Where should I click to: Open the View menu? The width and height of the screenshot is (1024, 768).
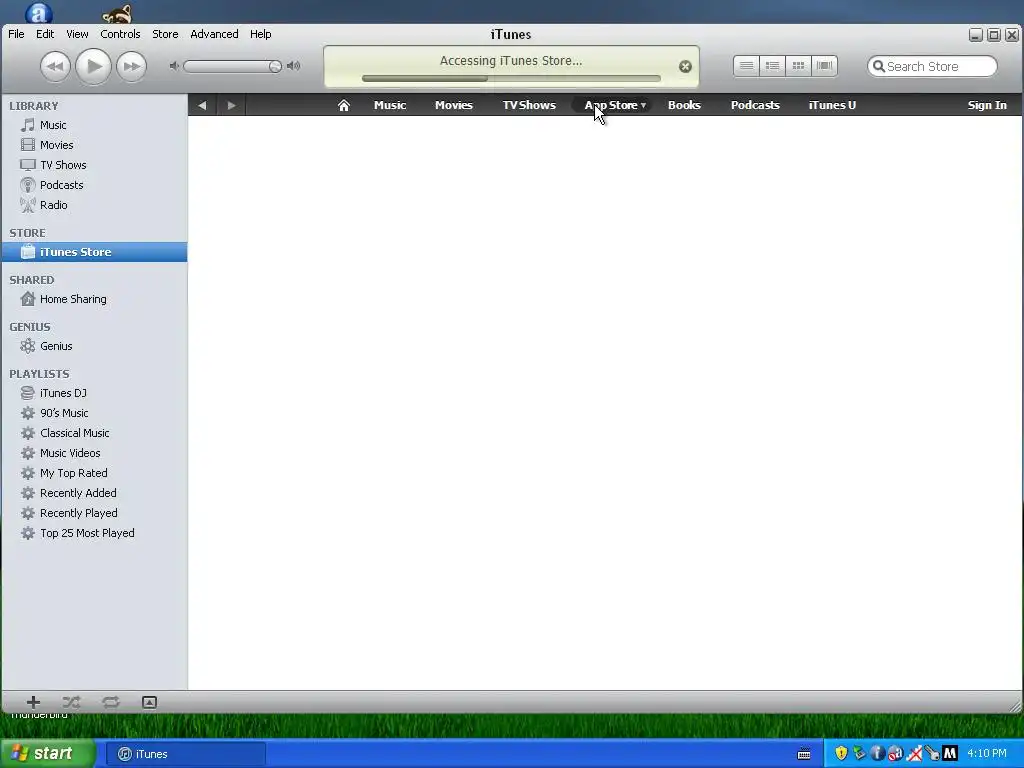coord(77,34)
